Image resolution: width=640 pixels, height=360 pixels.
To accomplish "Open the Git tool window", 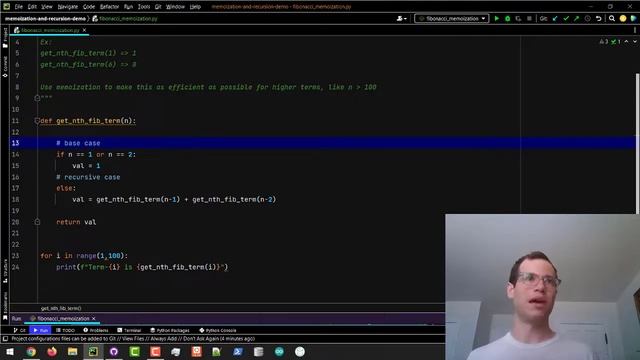I will click(x=20, y=330).
